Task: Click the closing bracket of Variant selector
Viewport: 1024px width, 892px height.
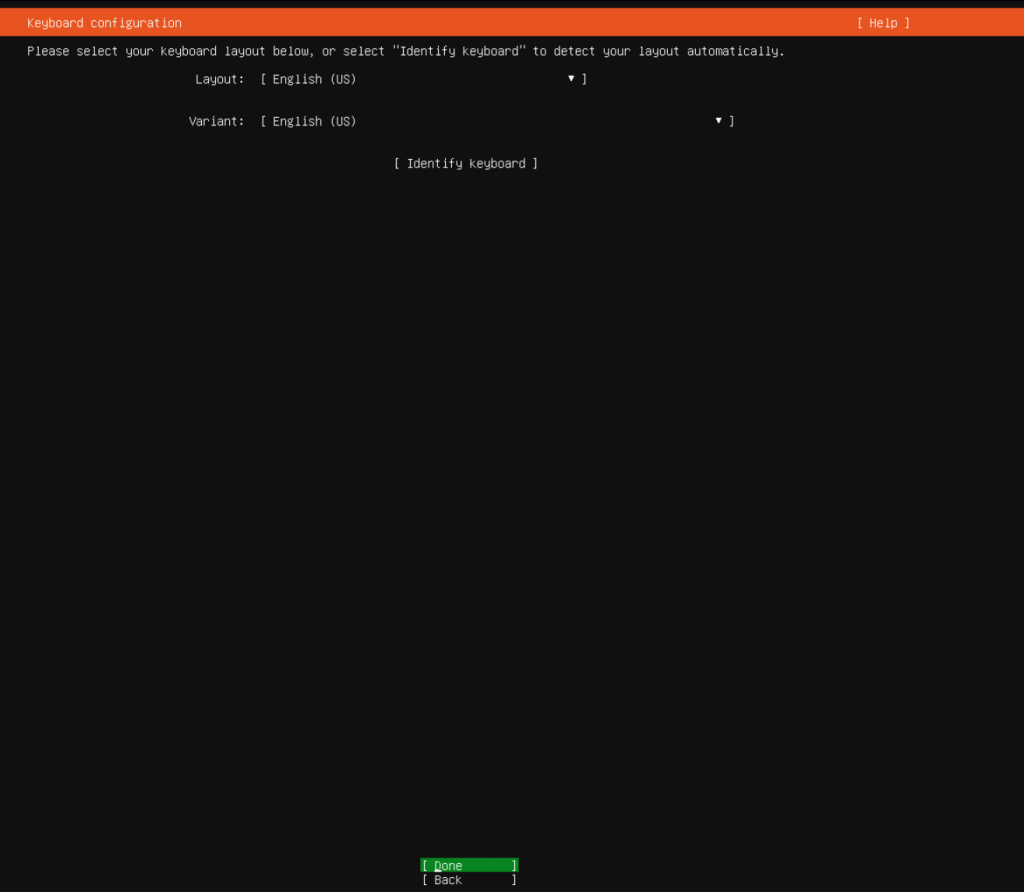Action: pos(732,122)
